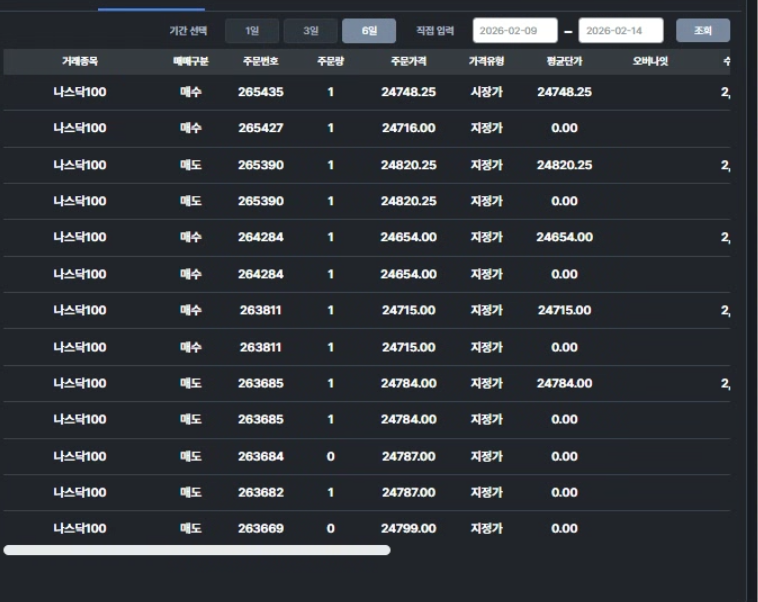Click the 매매구분 column header
Screen dimensions: 758x602
pos(190,61)
